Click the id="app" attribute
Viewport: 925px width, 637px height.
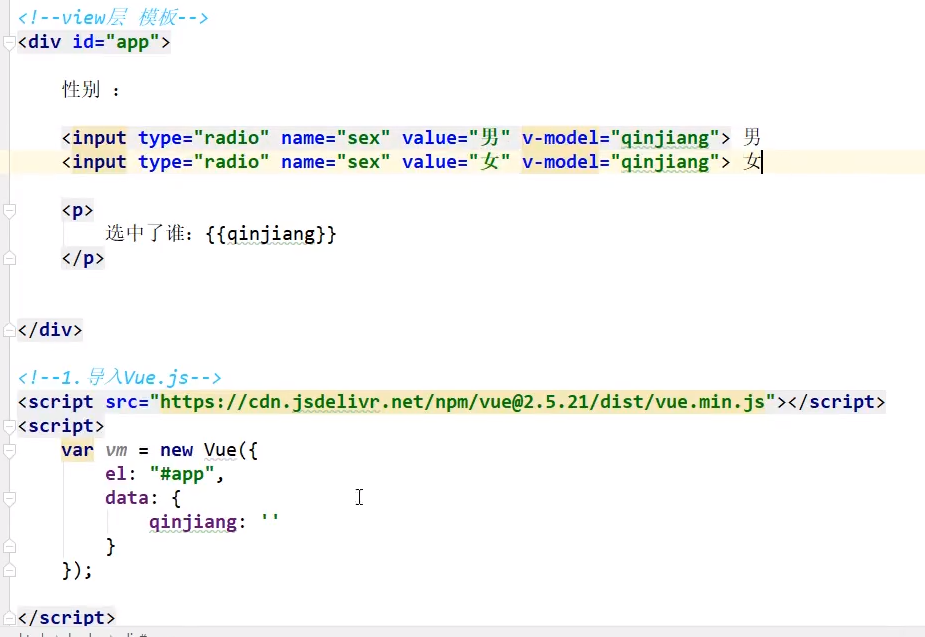(x=116, y=42)
